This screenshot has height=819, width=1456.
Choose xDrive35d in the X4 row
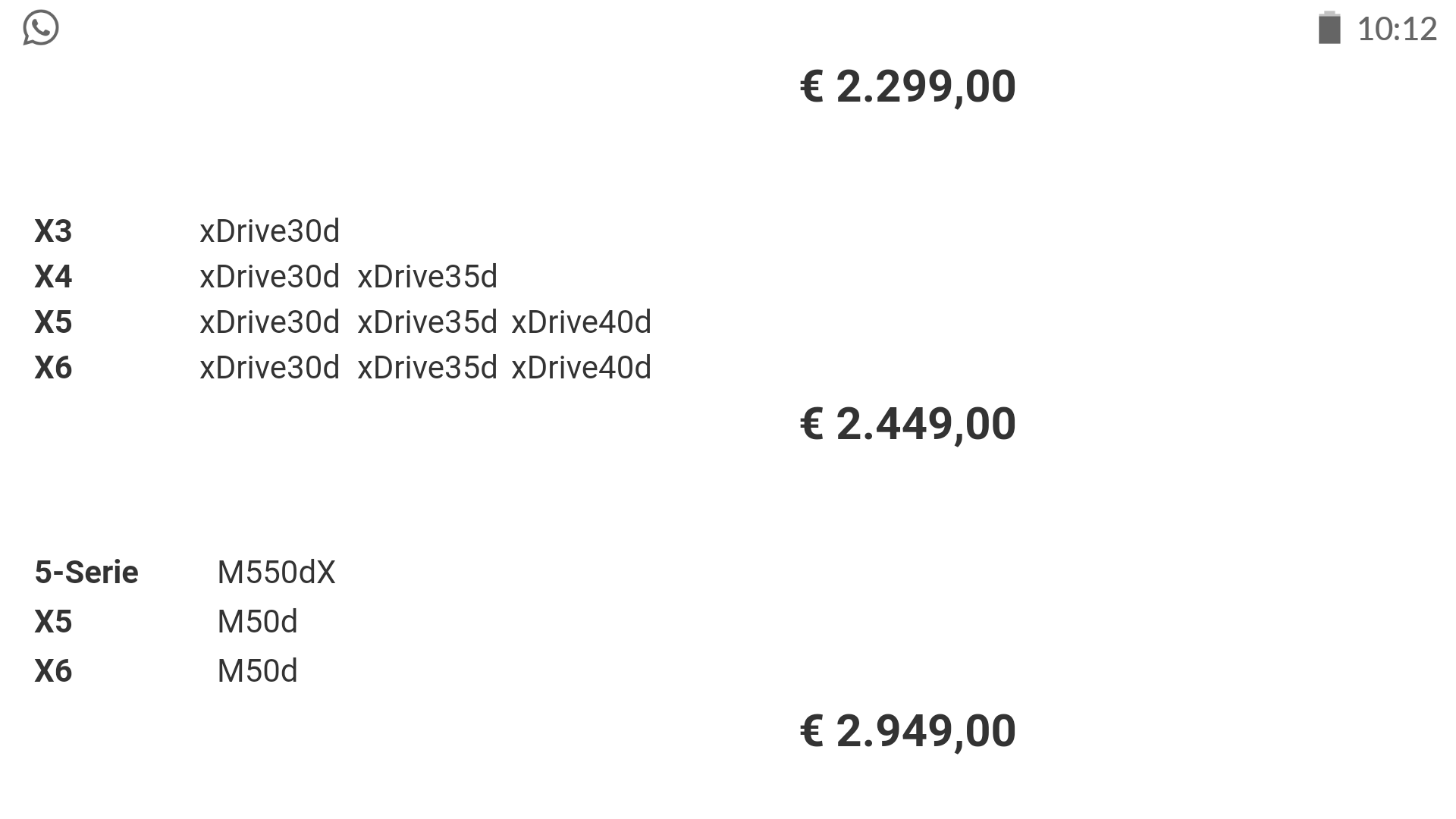pos(428,277)
